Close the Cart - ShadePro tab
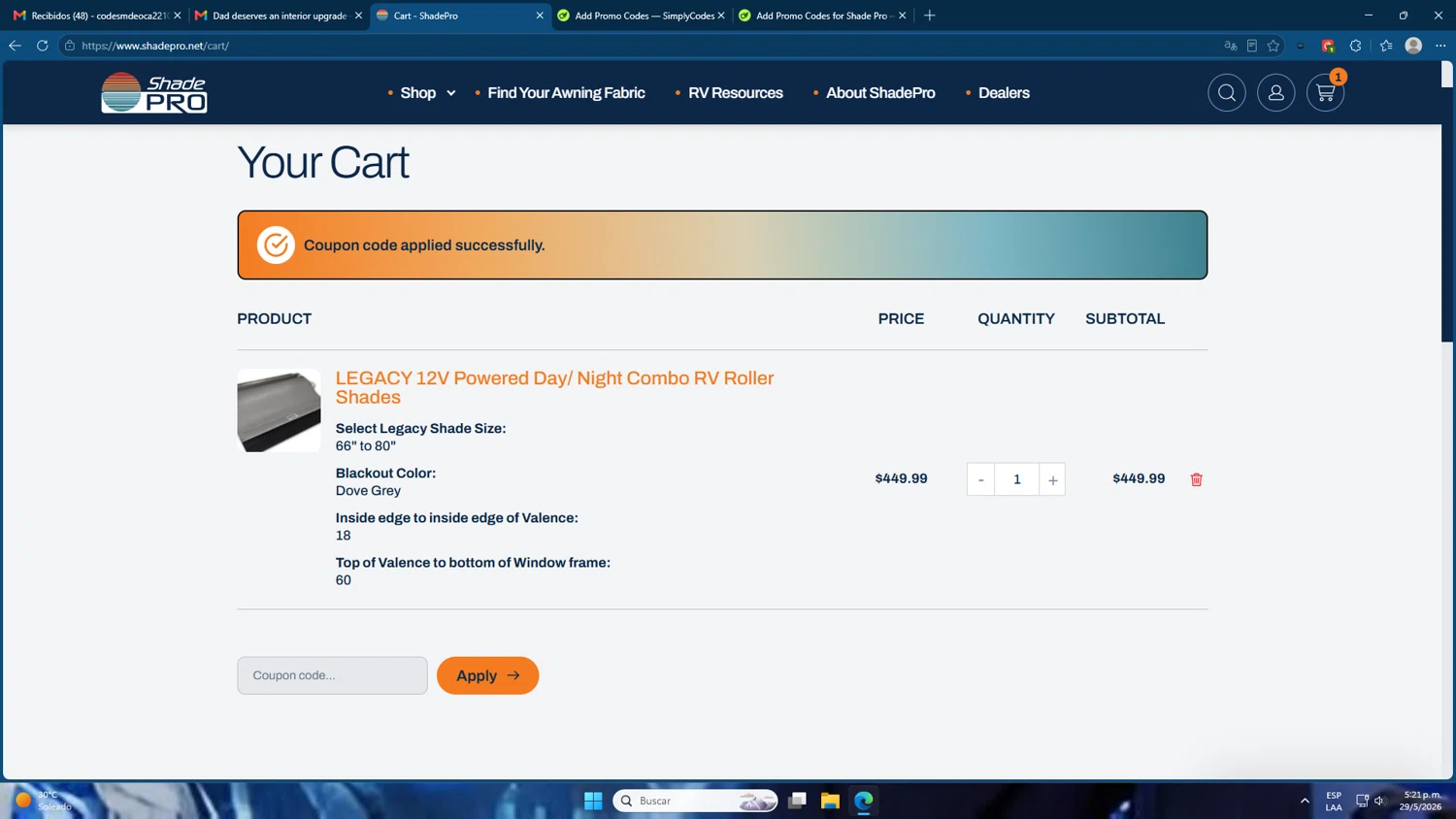 point(540,16)
